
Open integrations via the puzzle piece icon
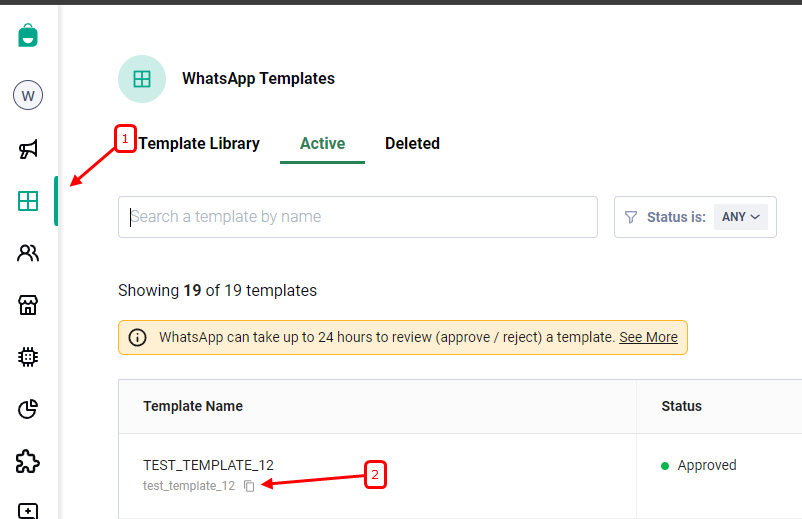point(28,461)
